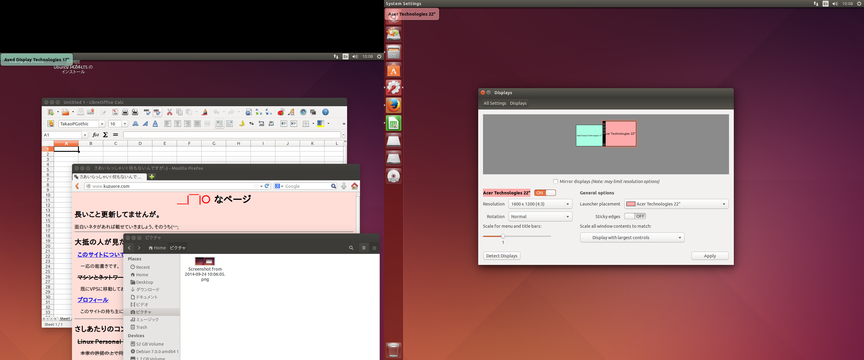Open the Resolution dropdown in Displays
Screen dimensions: 864x360
click(540, 204)
